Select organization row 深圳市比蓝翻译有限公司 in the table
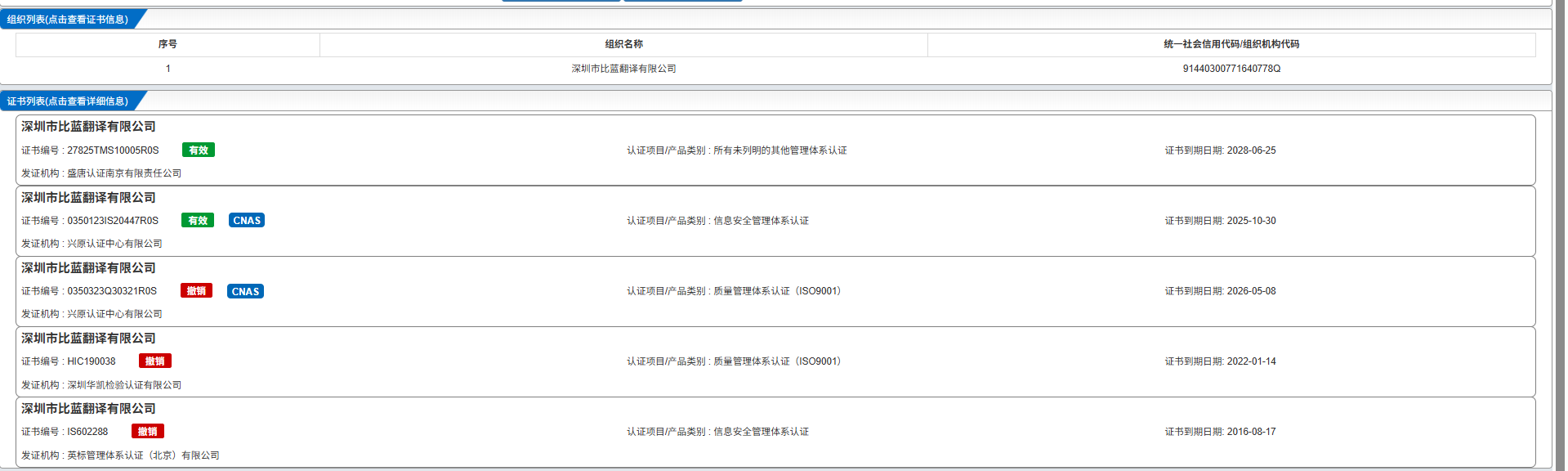Screen dimensions: 1568x471 tap(775, 69)
